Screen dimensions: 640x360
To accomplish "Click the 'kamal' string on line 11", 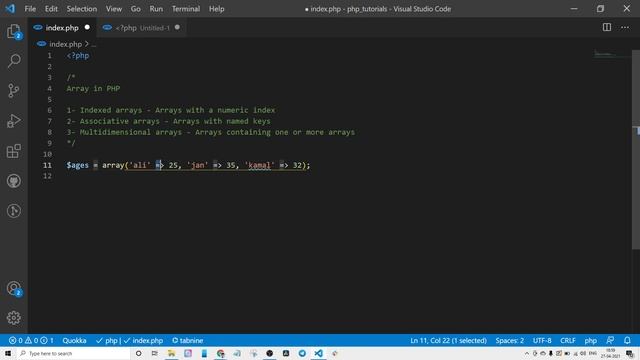I will (x=259, y=165).
